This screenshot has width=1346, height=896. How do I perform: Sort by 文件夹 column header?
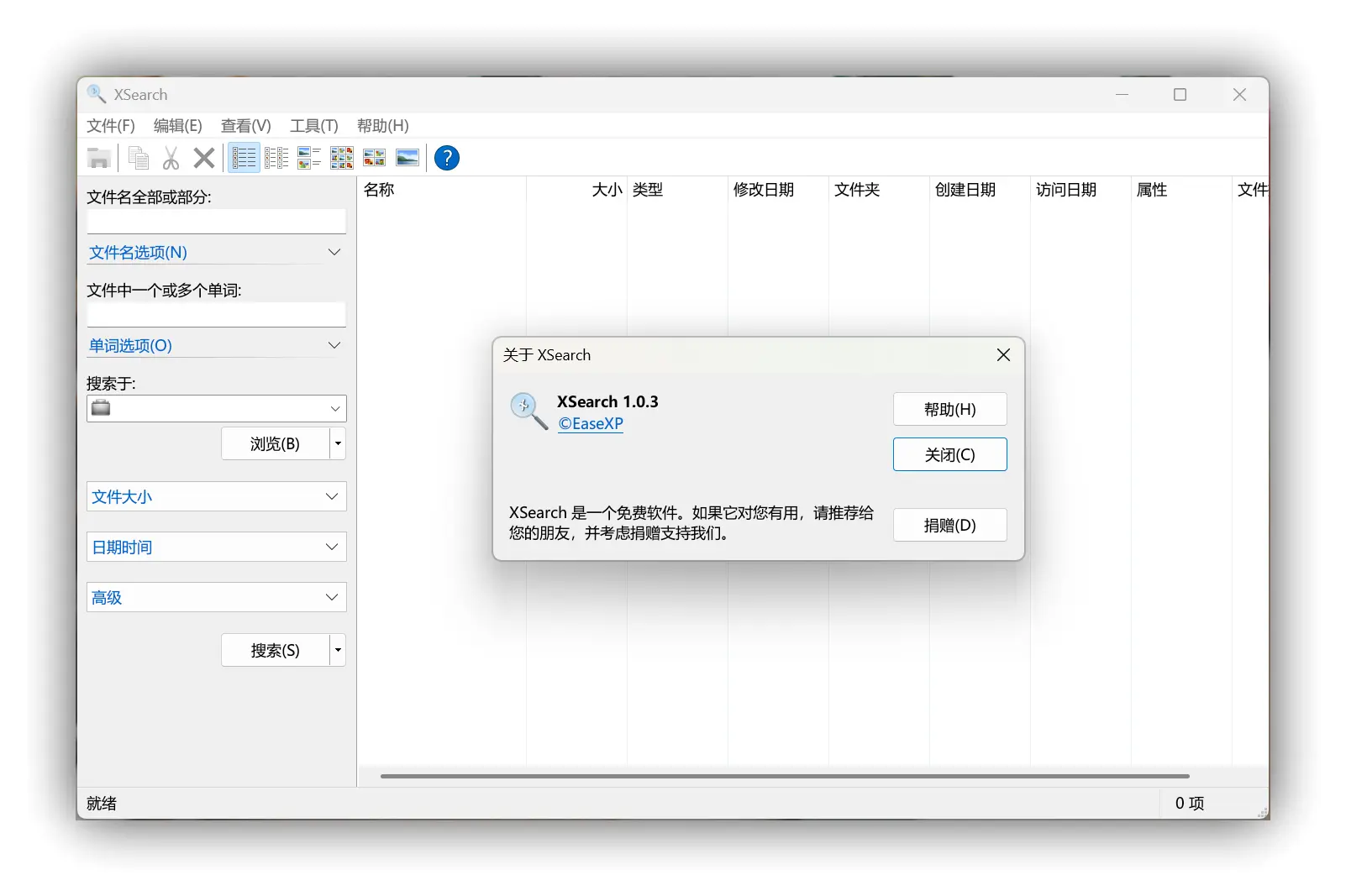[879, 190]
